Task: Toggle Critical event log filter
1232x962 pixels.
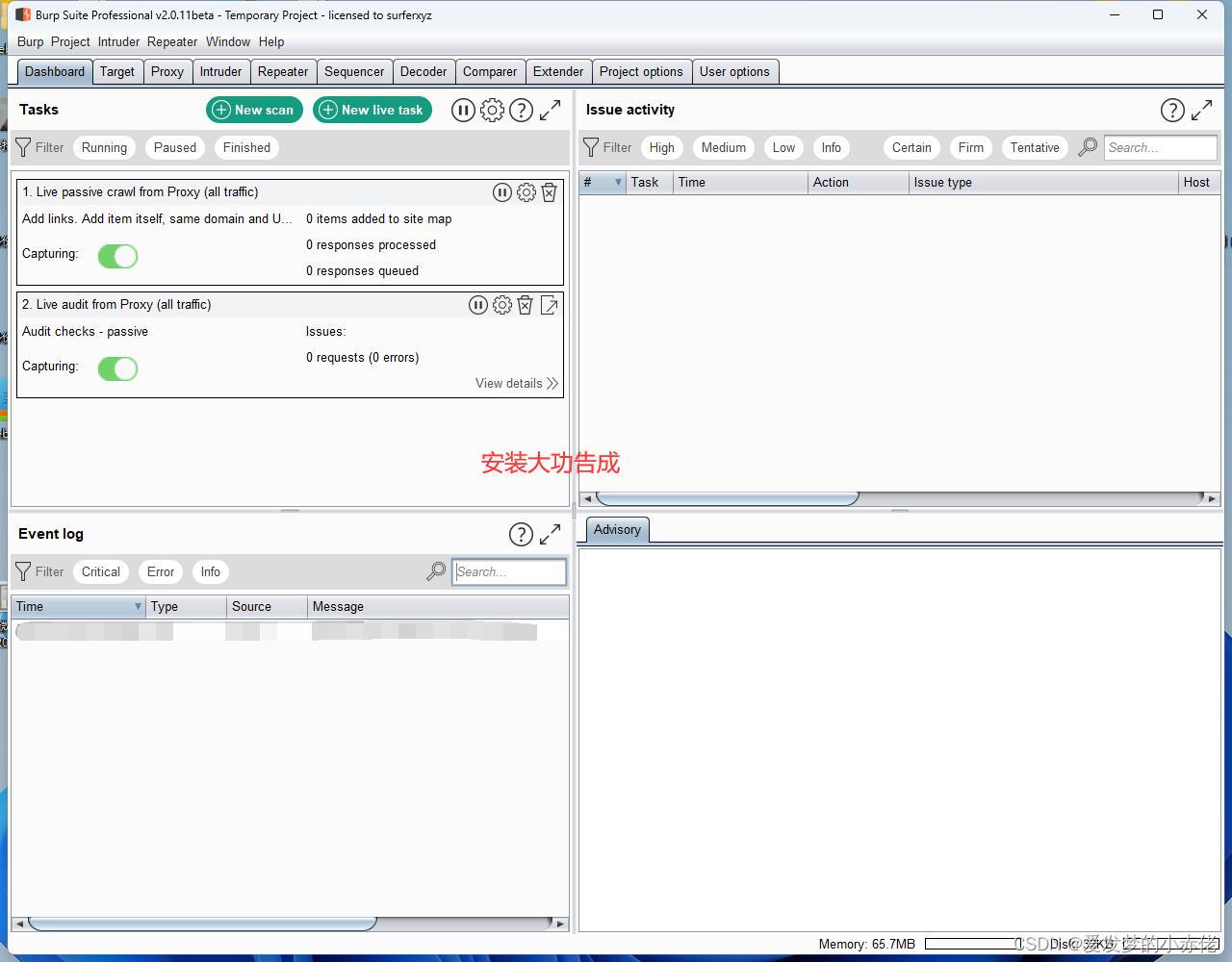Action: (101, 571)
